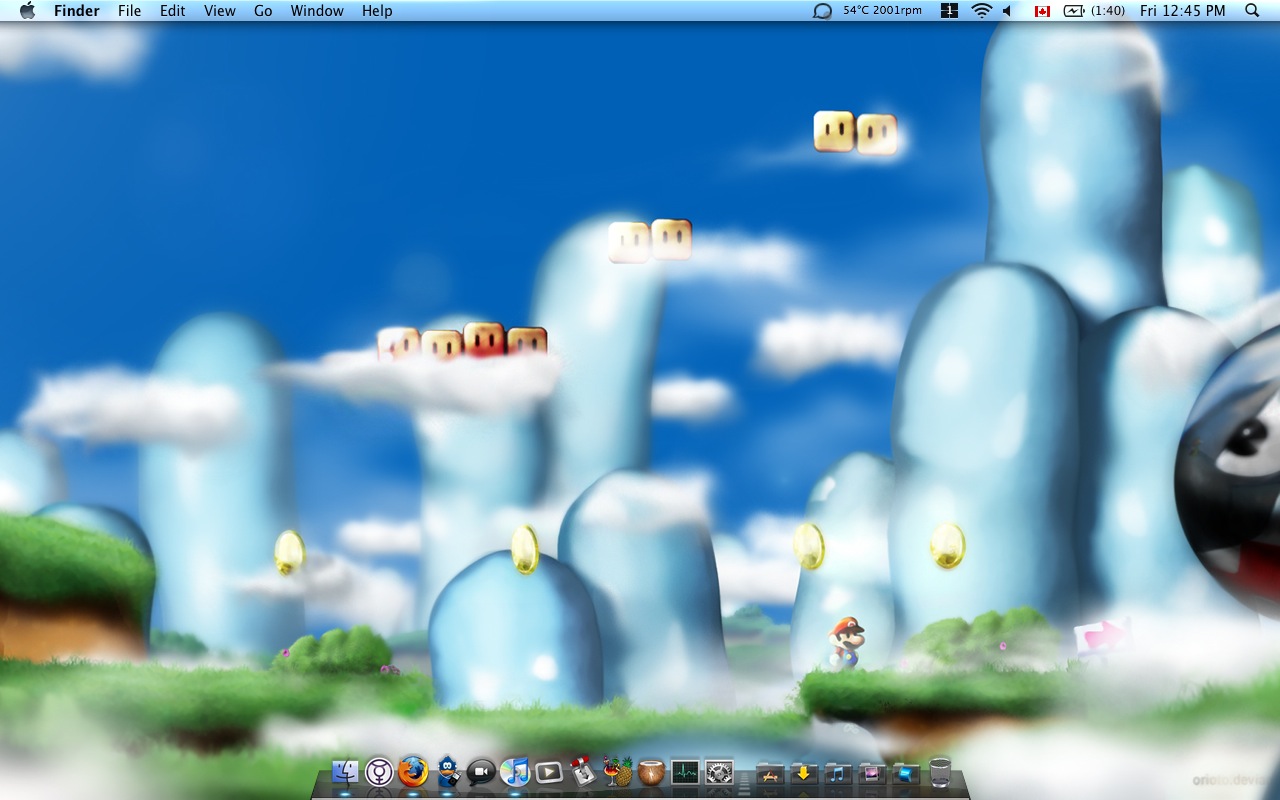The image size is (1280, 800).
Task: Open the Spaces menu bar icon
Action: [x=950, y=11]
